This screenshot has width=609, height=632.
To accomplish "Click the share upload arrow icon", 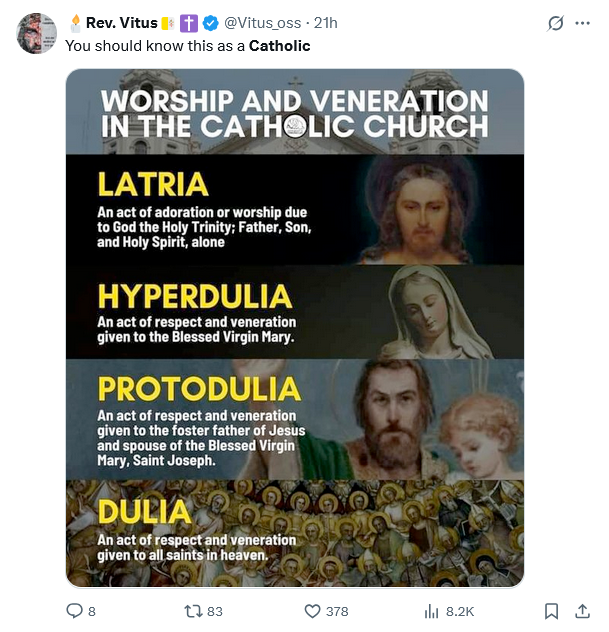I will pos(581,611).
